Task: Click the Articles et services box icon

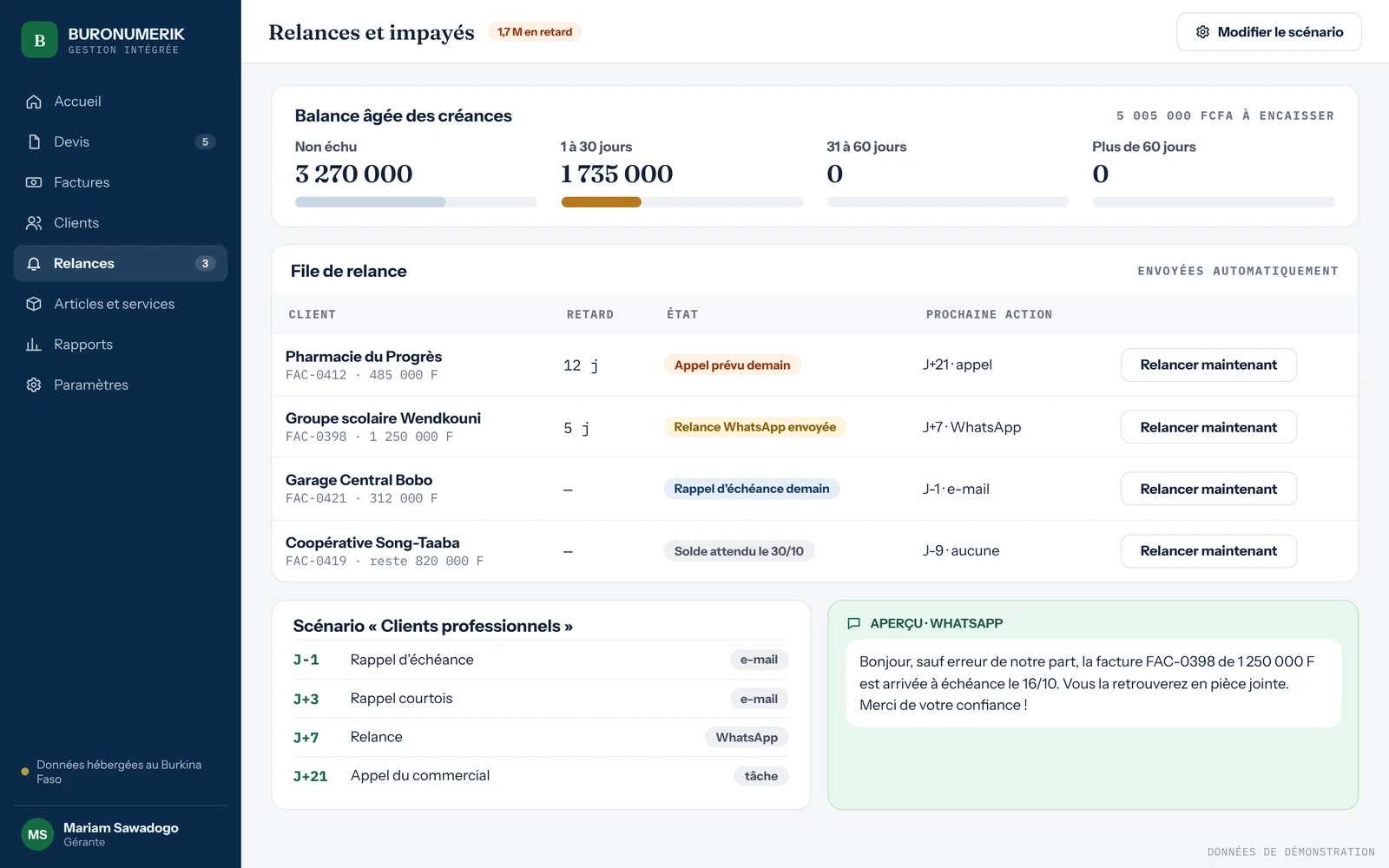Action: point(34,304)
